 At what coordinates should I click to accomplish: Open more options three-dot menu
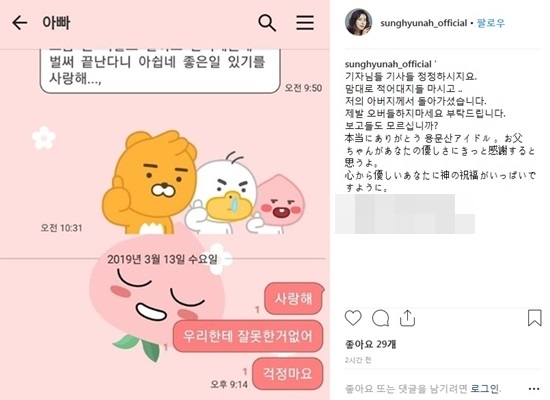tap(534, 389)
